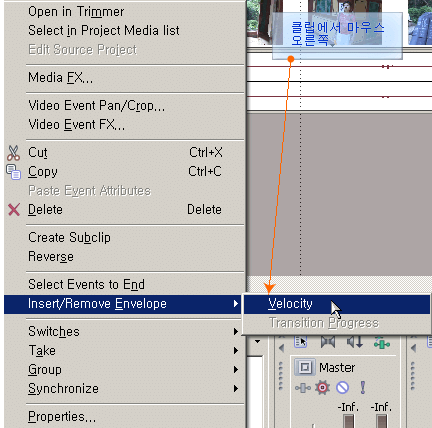Open the small dropdown arrow left of mixer
432x428 pixels.
tap(257, 341)
